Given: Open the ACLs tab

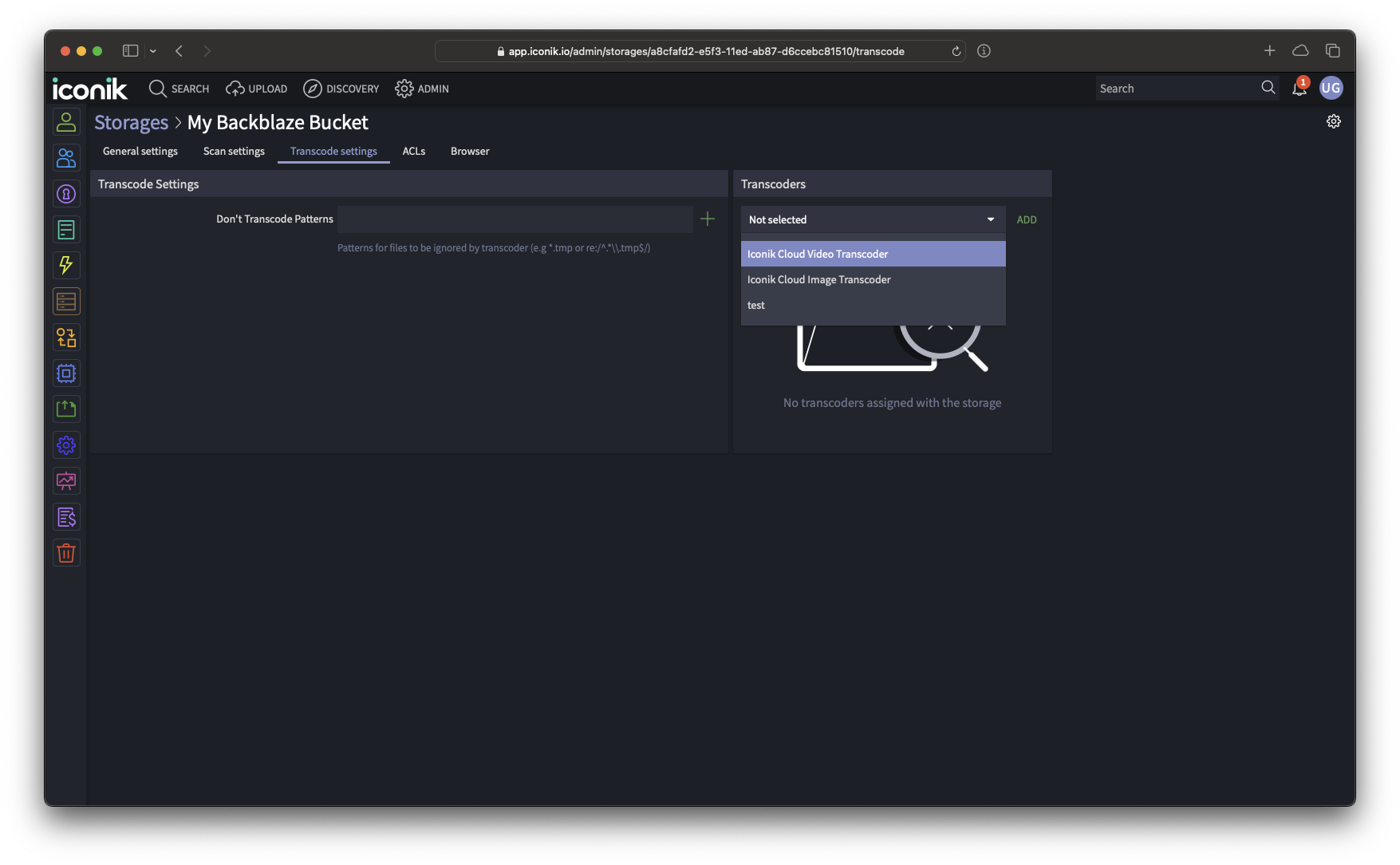Looking at the screenshot, I should click(x=414, y=151).
